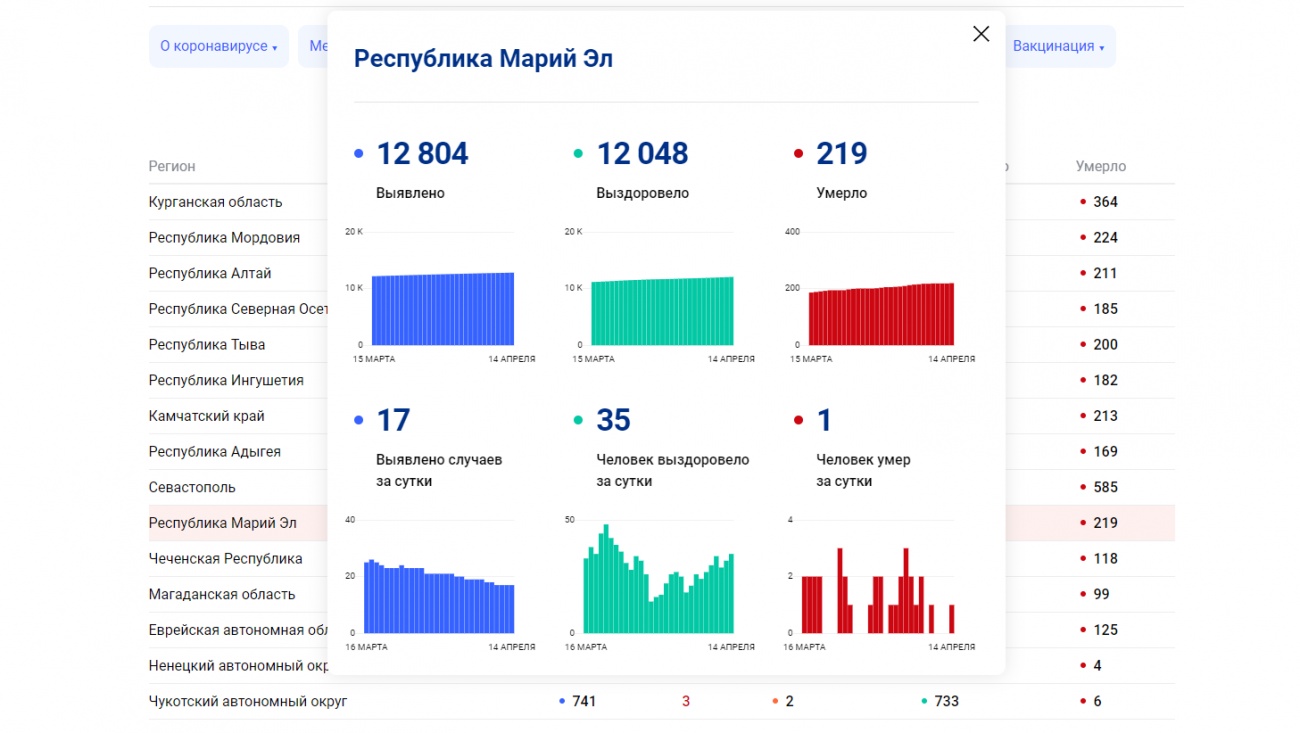Screen dimensions: 1300x733
Task: Open Чеченская Республика region details
Action: (x=225, y=559)
